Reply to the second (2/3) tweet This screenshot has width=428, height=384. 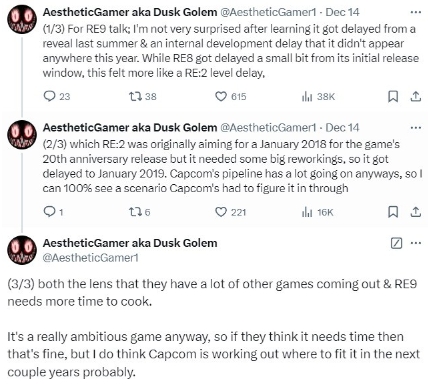point(53,212)
